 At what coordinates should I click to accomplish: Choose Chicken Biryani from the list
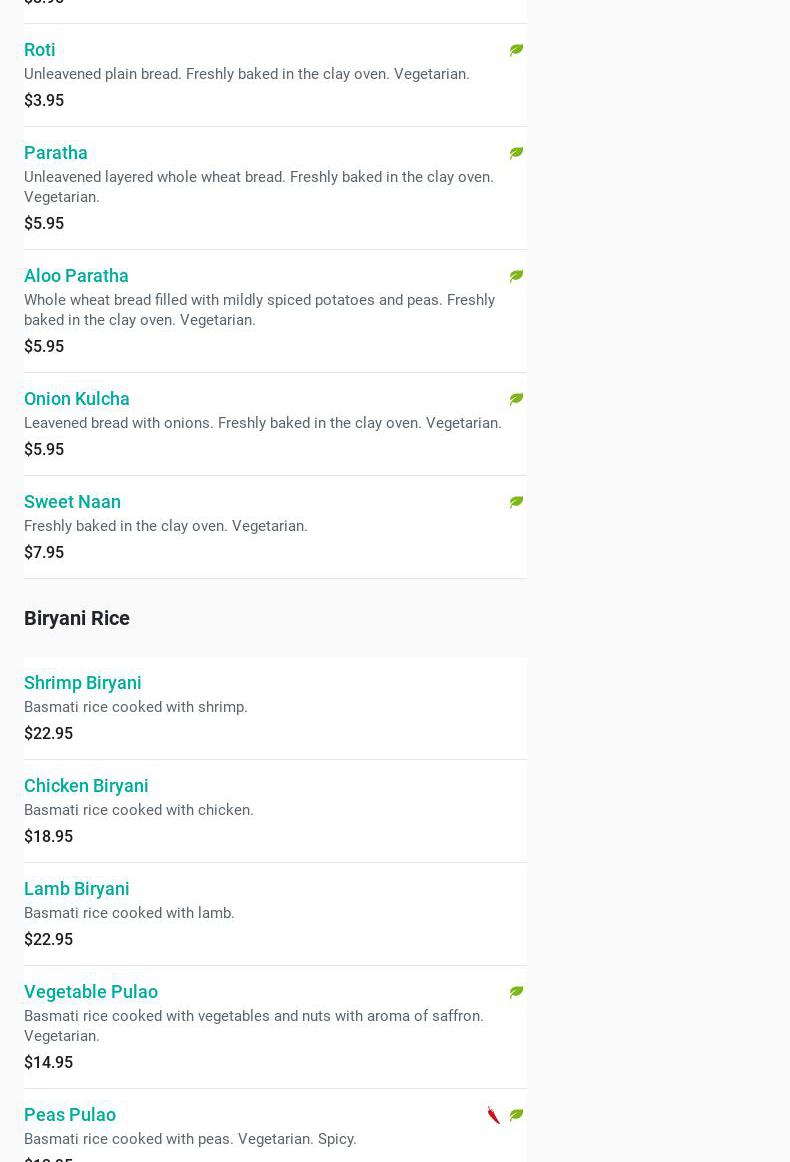pyautogui.click(x=86, y=786)
